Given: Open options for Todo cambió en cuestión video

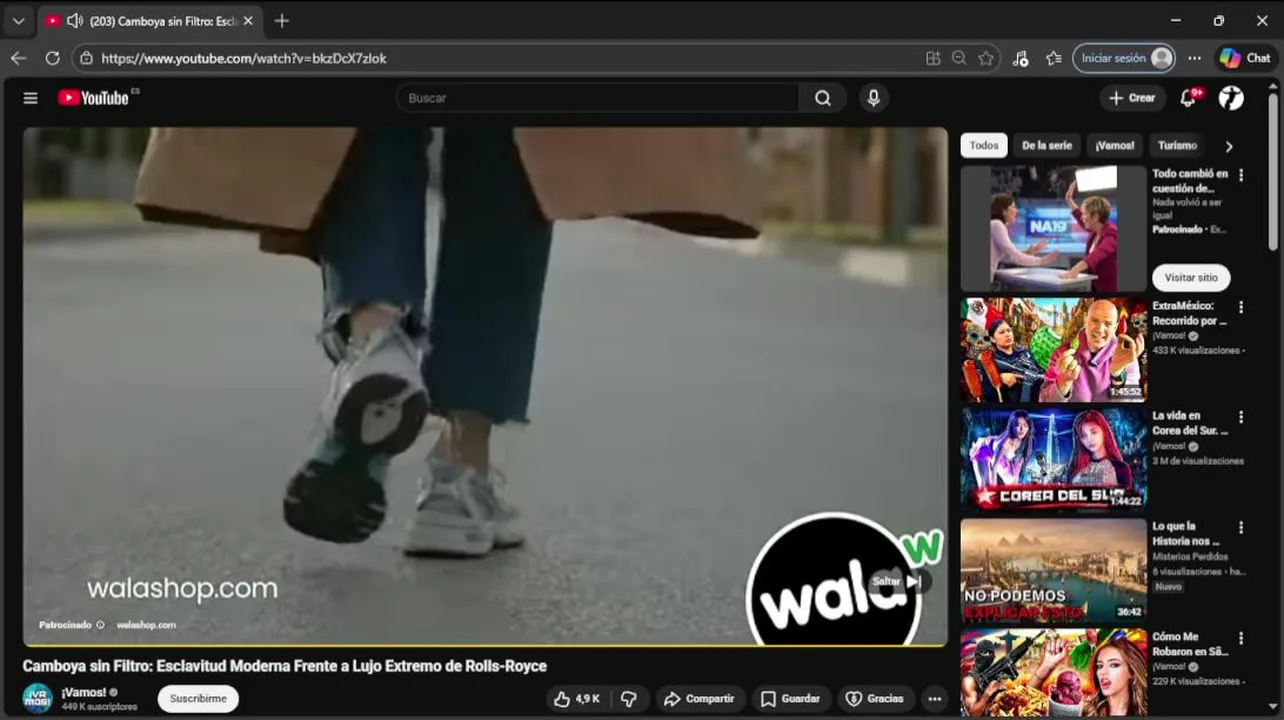Looking at the screenshot, I should point(1241,175).
